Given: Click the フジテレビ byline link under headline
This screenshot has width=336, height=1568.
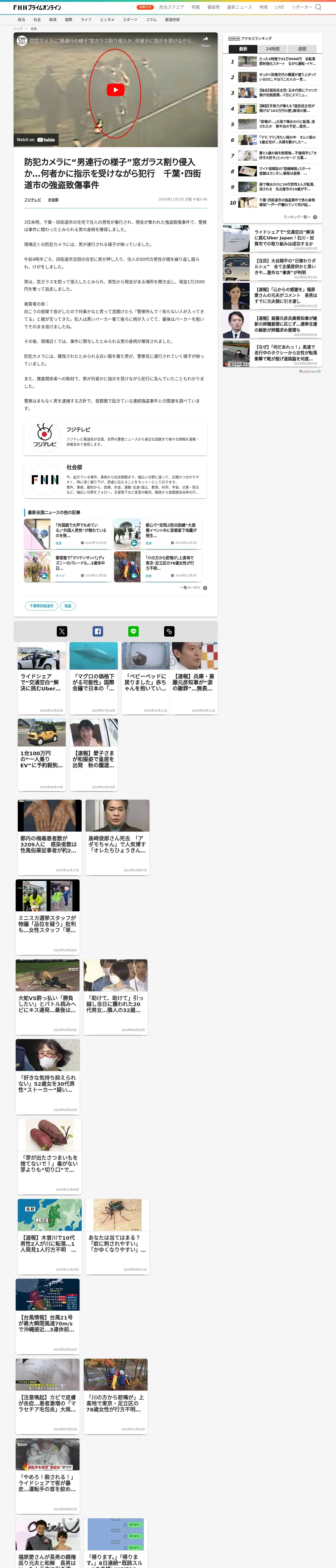Looking at the screenshot, I should coord(33,200).
